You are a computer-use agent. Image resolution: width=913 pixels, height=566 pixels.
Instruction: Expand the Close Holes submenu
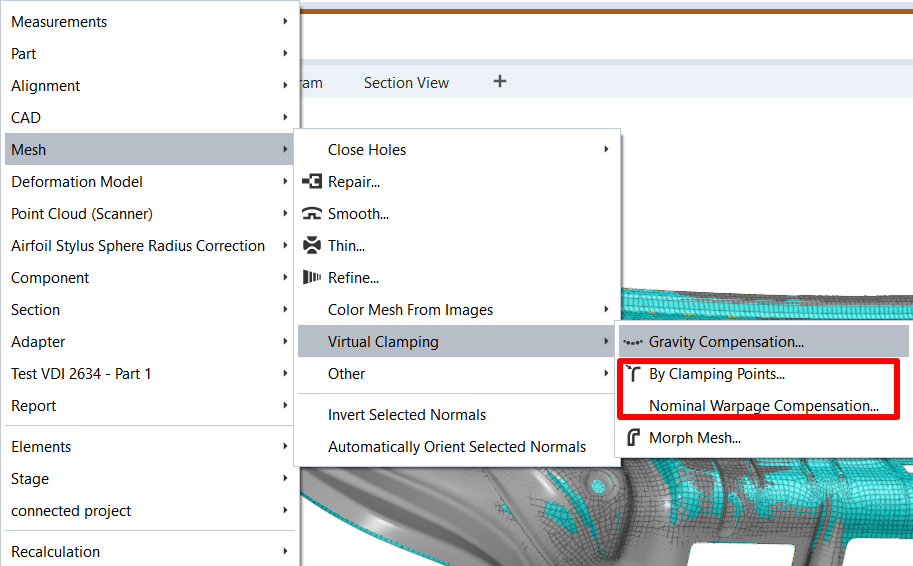(x=606, y=150)
